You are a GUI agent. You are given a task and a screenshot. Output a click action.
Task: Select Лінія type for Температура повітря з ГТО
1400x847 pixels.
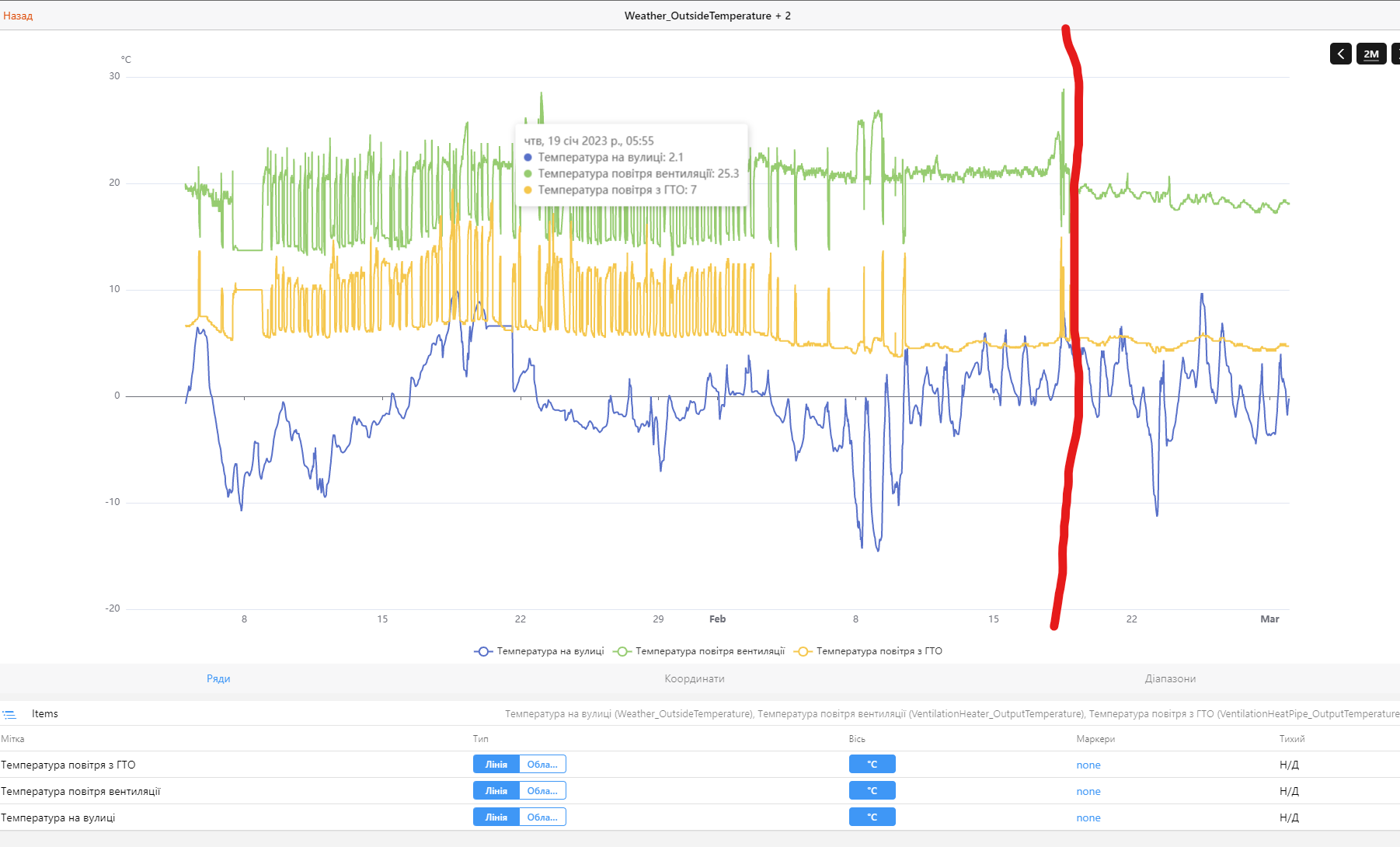tap(496, 765)
